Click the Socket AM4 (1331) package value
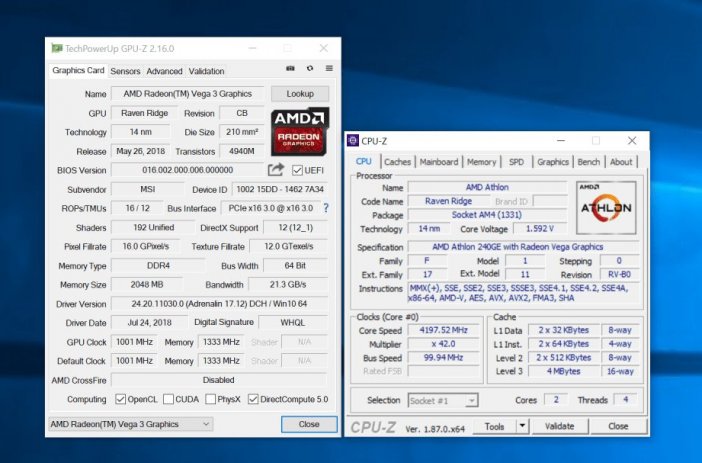Screen dimensions: 702x463 487,215
